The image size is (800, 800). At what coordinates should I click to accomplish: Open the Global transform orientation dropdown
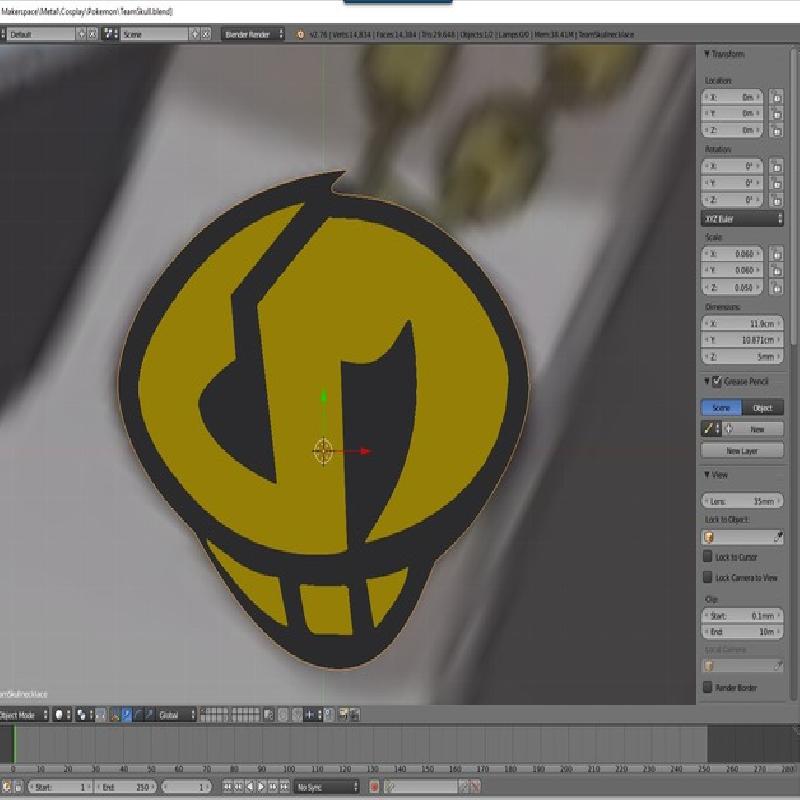tap(177, 715)
